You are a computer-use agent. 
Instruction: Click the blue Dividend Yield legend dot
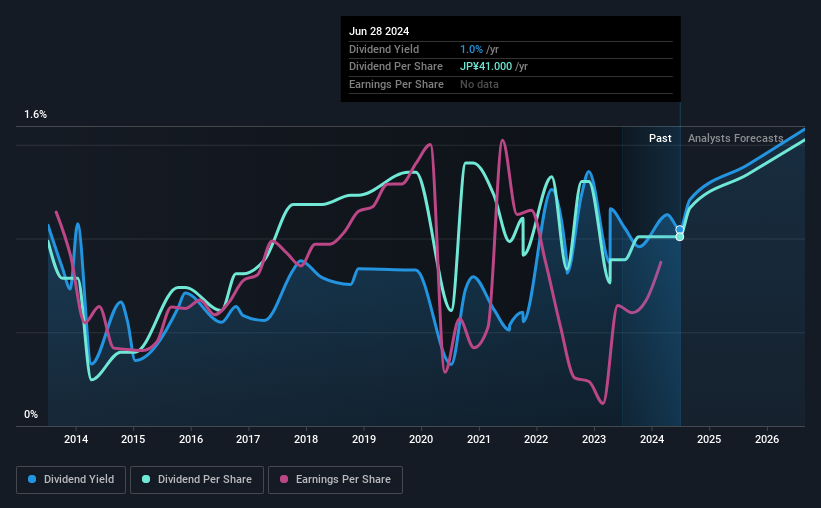(x=32, y=479)
